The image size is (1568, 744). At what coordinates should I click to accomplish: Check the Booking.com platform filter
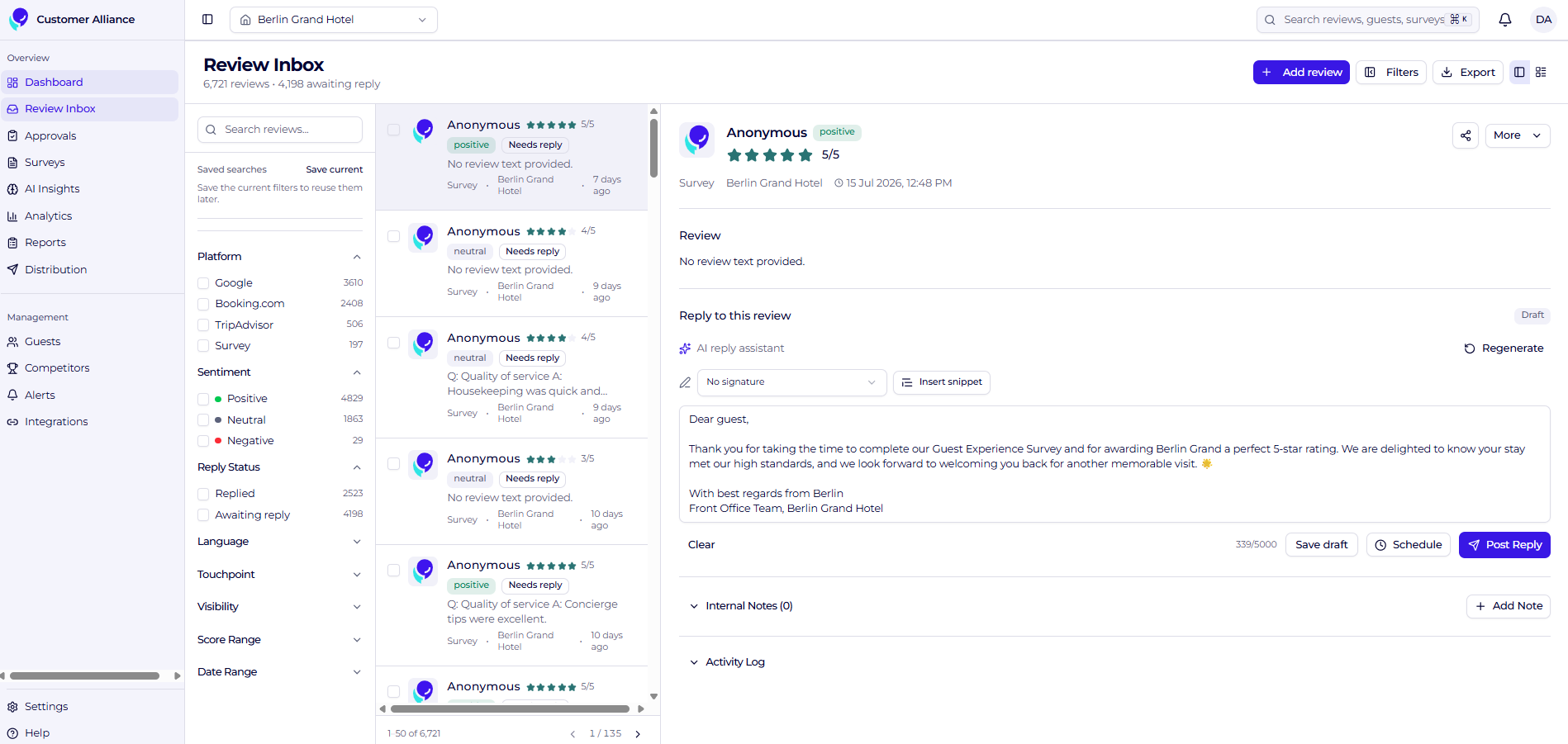(203, 304)
